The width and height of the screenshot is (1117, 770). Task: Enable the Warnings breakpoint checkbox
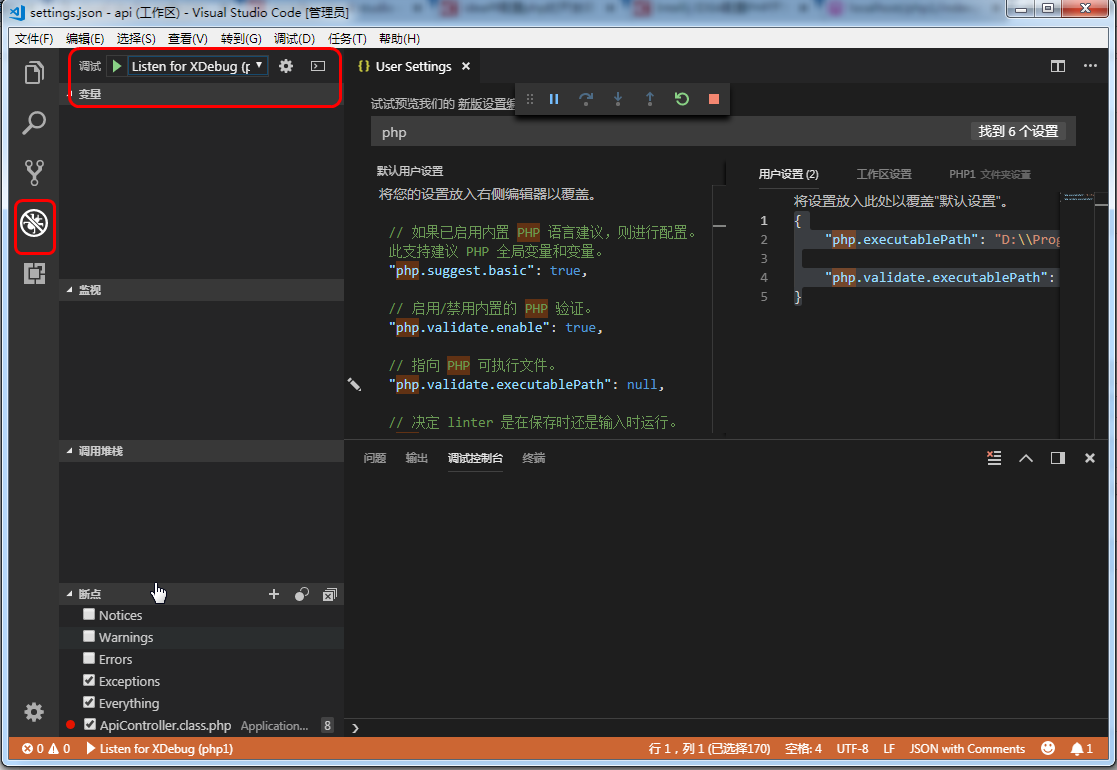pyautogui.click(x=89, y=636)
